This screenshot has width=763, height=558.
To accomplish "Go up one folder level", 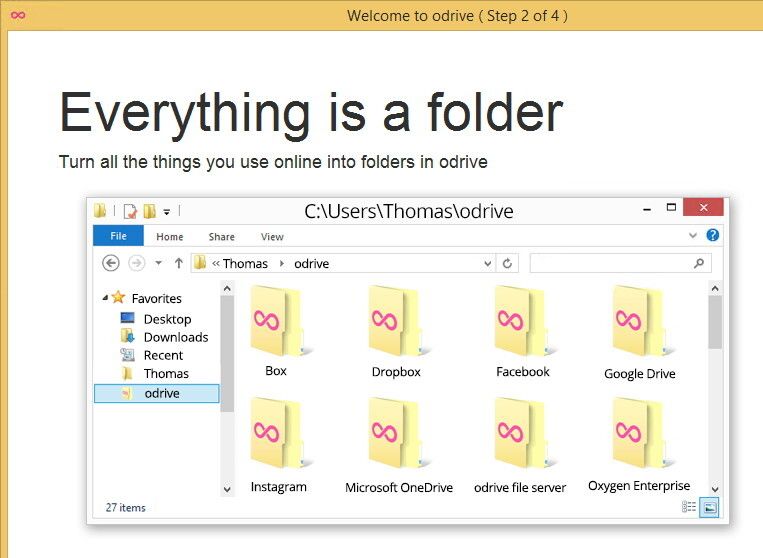I will (x=179, y=263).
